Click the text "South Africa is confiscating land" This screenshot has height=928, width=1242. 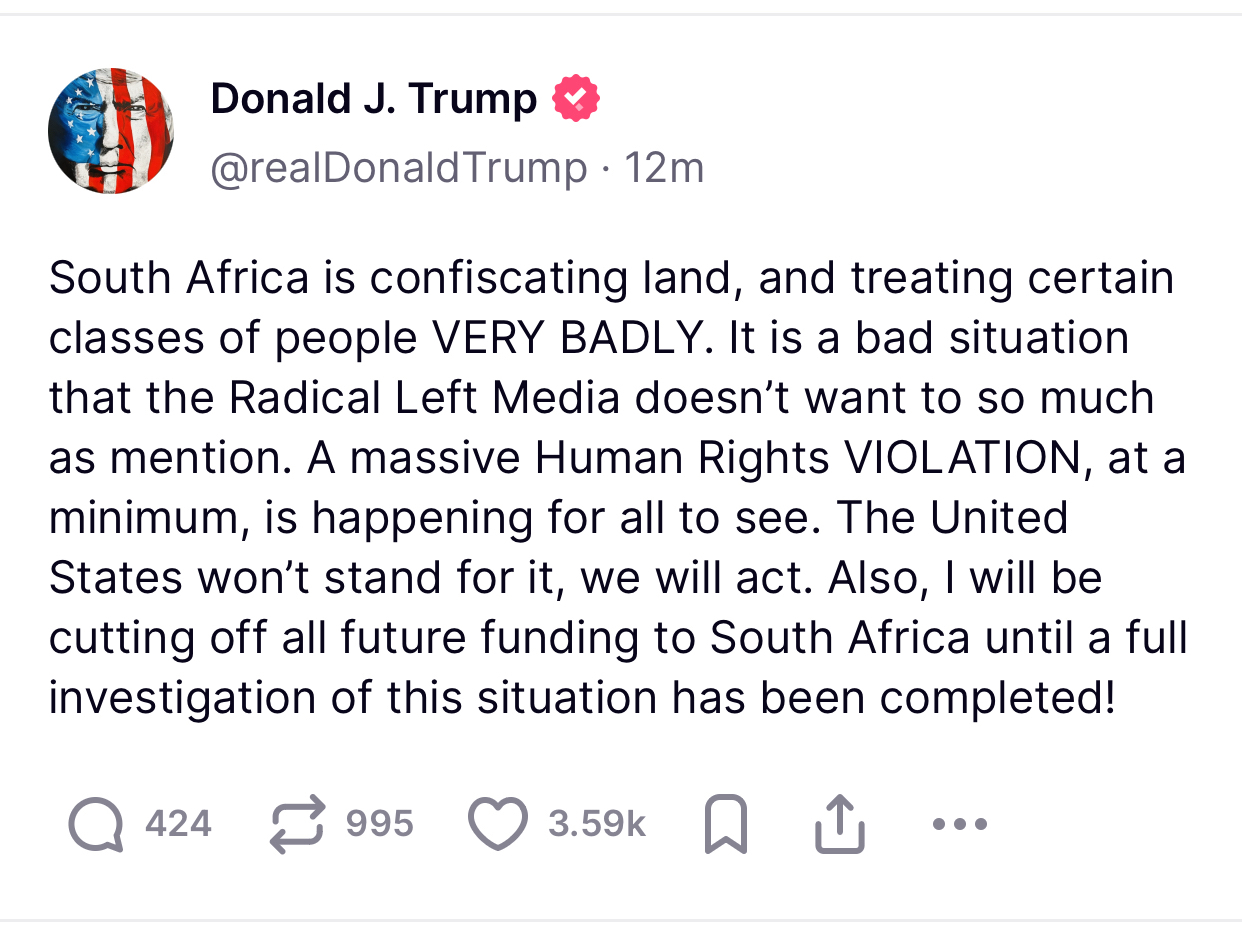click(x=341, y=278)
